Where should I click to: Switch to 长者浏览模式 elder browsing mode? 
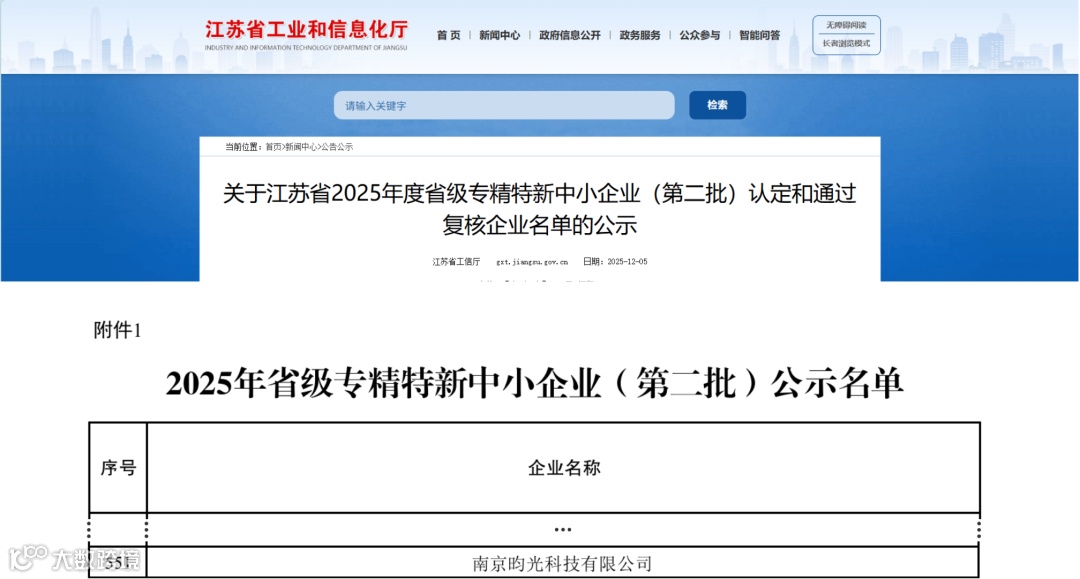pos(848,43)
